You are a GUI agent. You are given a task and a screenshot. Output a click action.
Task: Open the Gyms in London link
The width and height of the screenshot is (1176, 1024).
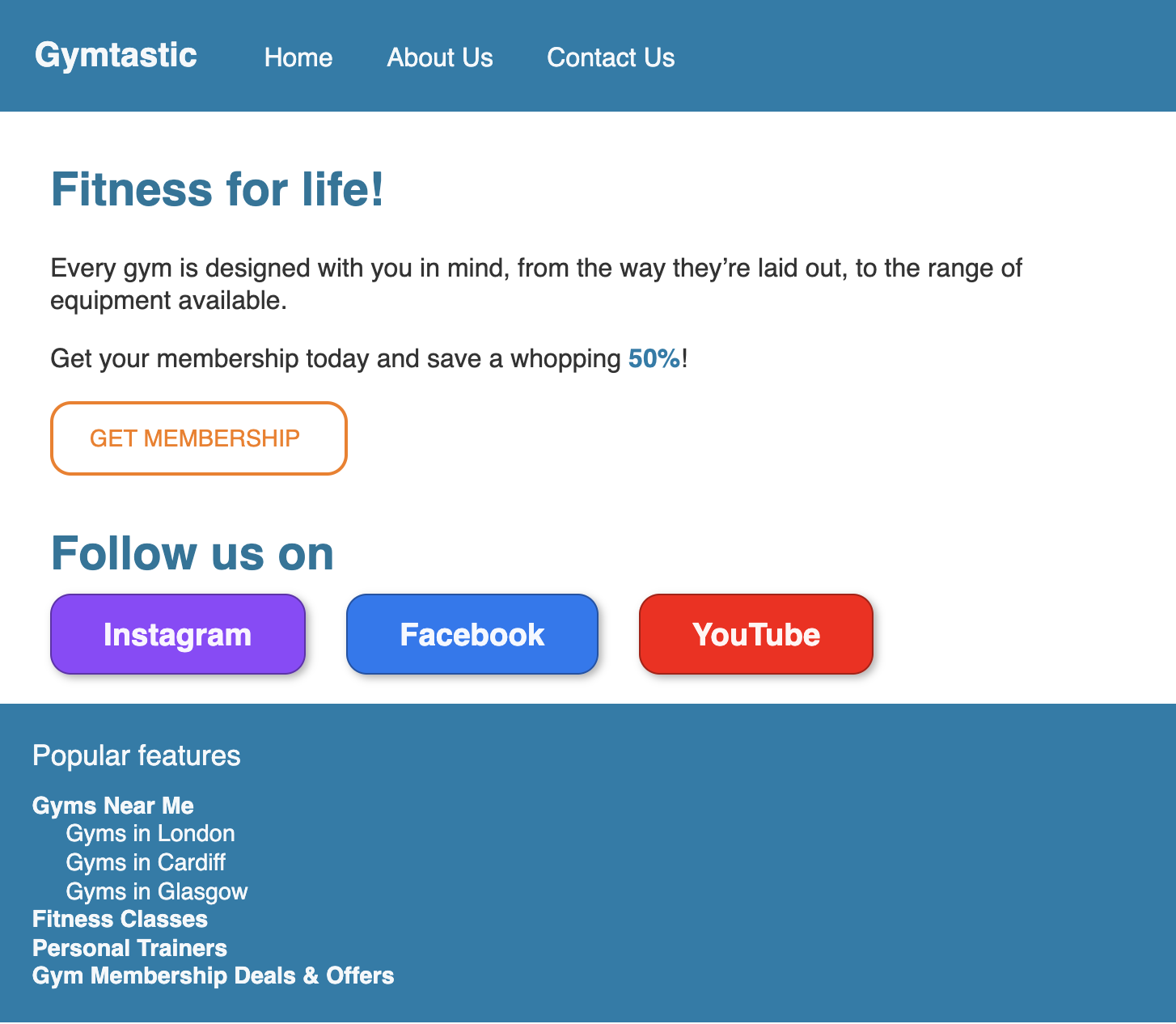[150, 833]
